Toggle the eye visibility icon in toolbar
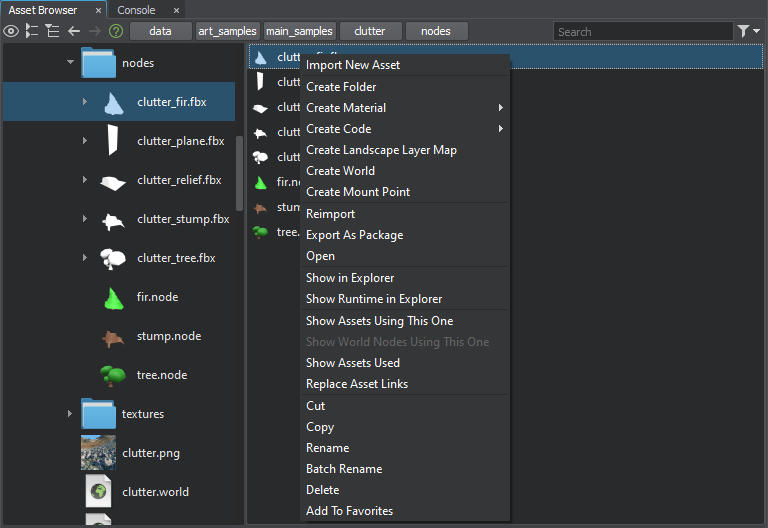768x528 pixels. pyautogui.click(x=11, y=31)
